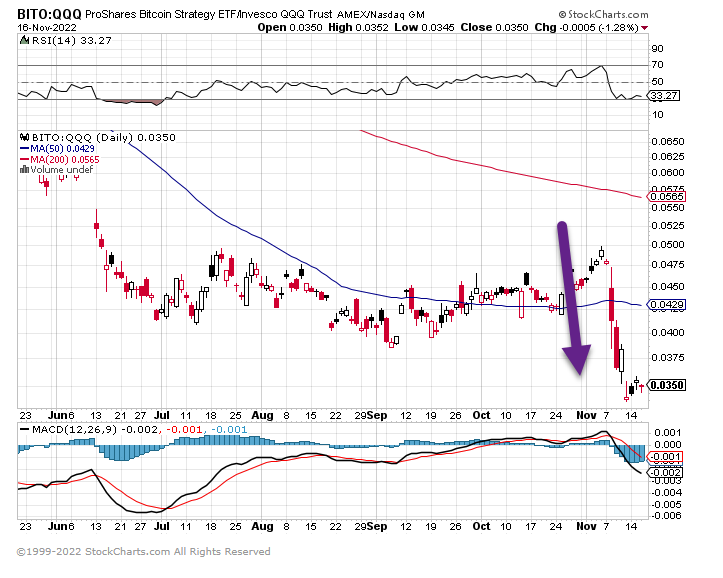Click Nov on the MACD panel date axis
This screenshot has width=723, height=578.
pyautogui.click(x=586, y=526)
